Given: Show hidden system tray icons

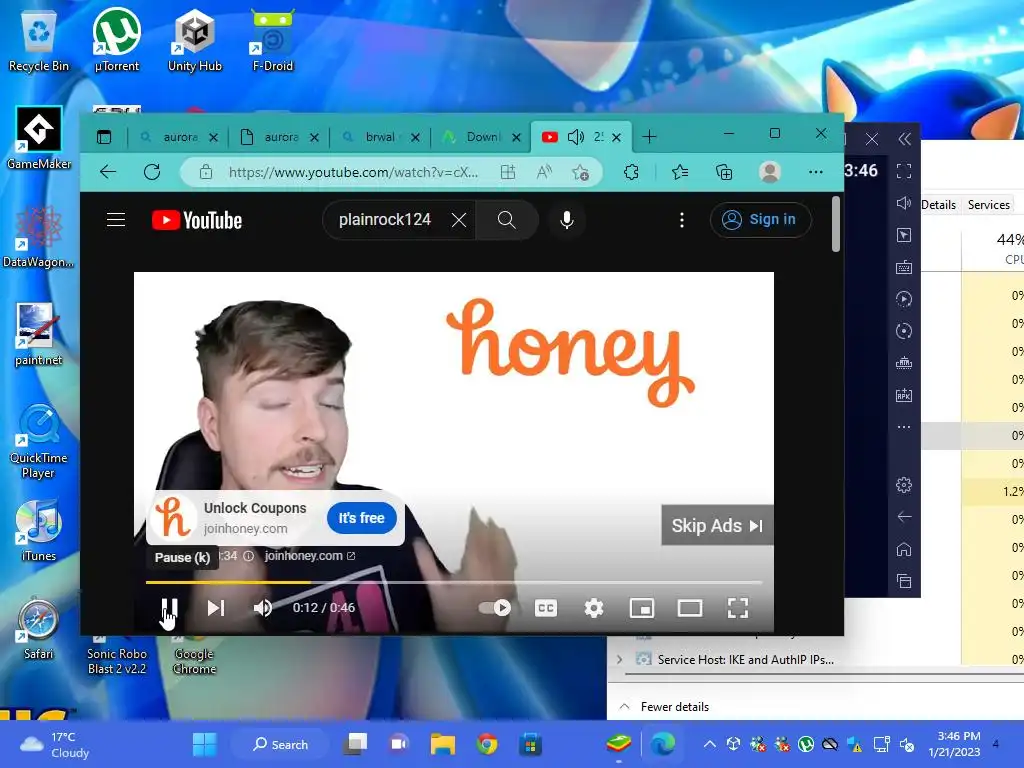Looking at the screenshot, I should coord(710,744).
